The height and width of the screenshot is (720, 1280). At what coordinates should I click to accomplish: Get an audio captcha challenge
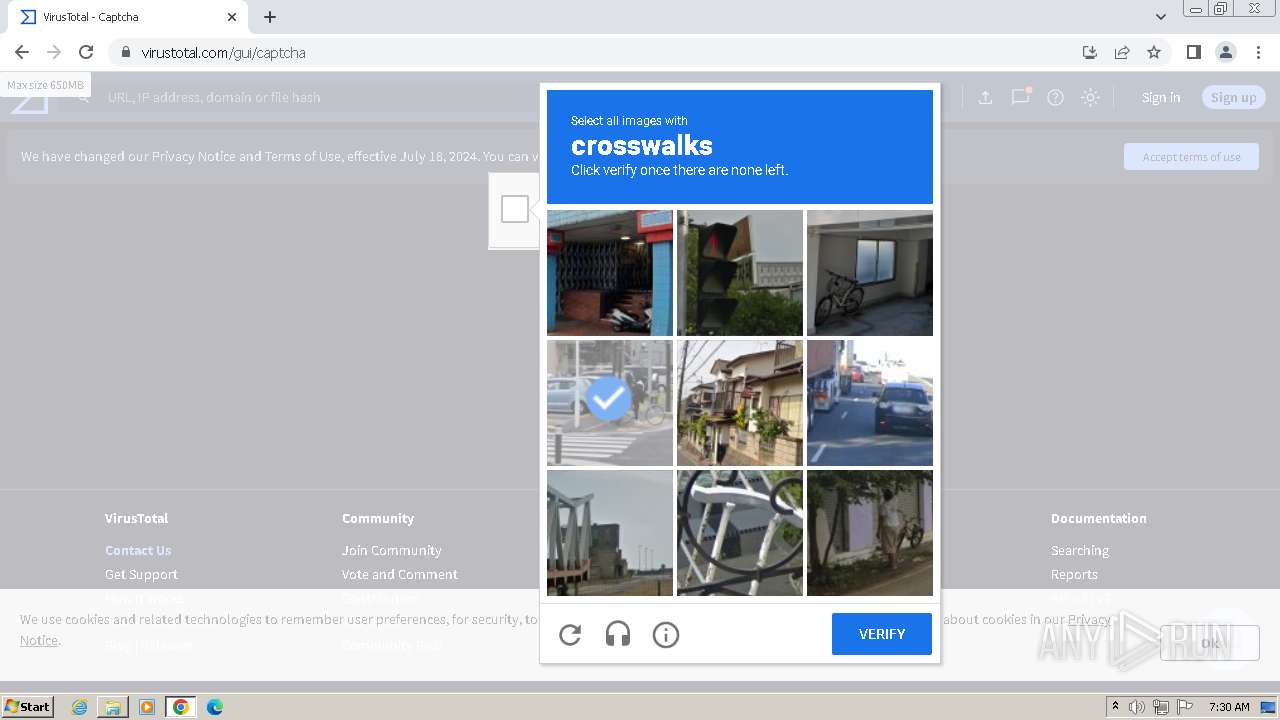point(618,634)
